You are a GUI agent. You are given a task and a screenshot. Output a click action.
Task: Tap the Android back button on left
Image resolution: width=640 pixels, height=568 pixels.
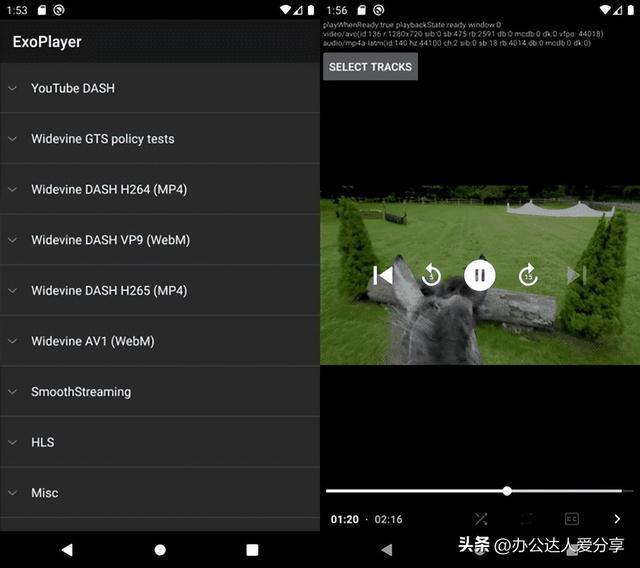click(x=67, y=549)
